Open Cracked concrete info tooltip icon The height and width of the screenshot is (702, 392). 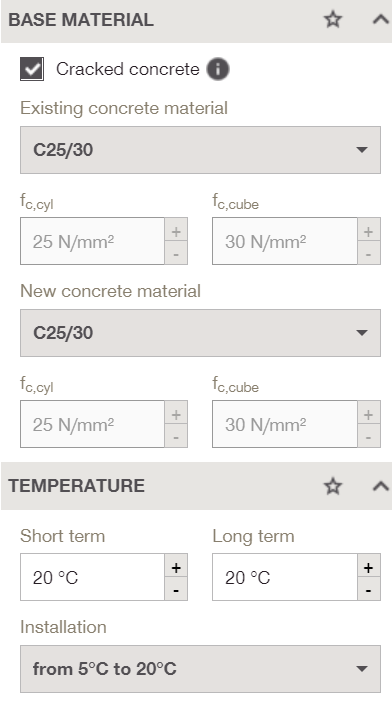(x=217, y=69)
